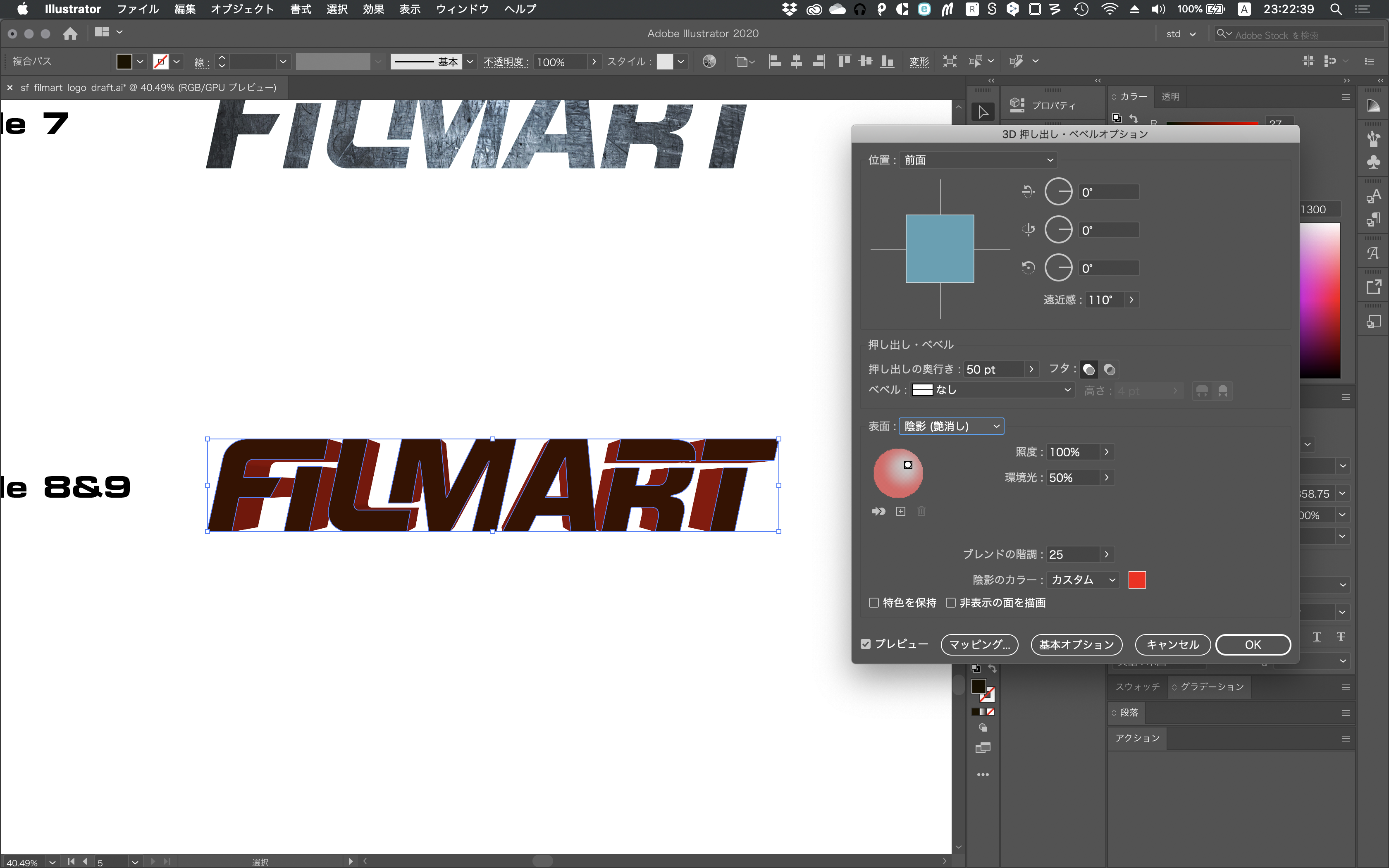
Task: Click the キャンセル button
Action: pos(1173,644)
